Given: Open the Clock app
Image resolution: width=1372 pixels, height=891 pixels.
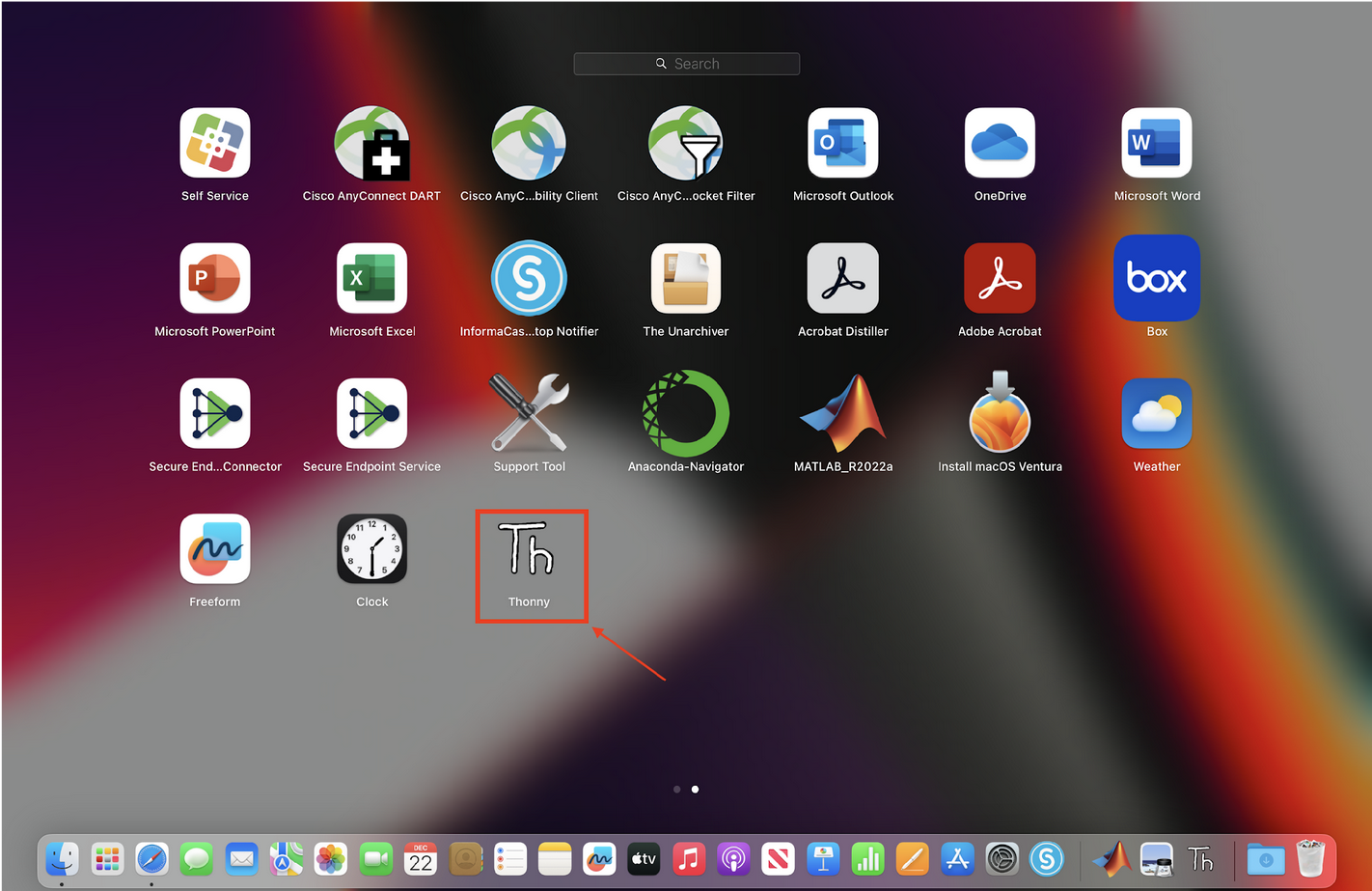Looking at the screenshot, I should (x=372, y=548).
